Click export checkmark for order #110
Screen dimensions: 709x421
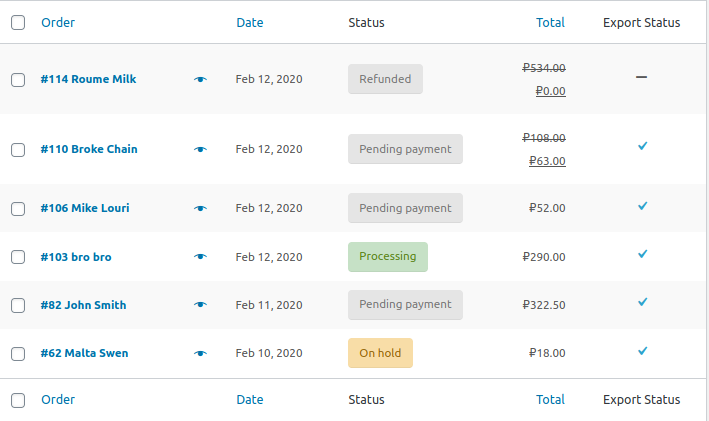tap(643, 146)
